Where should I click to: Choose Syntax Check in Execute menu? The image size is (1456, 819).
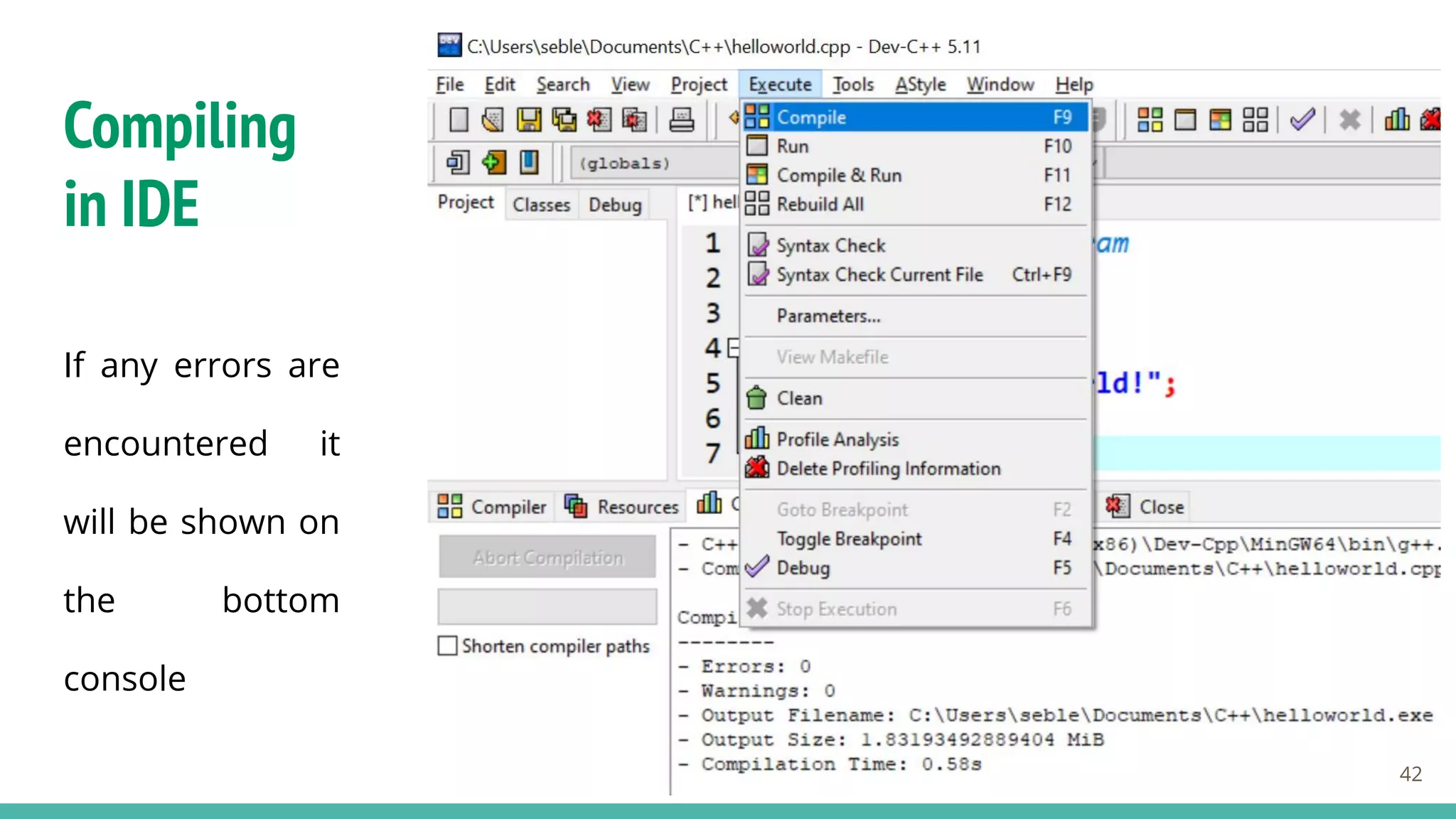tap(915, 245)
